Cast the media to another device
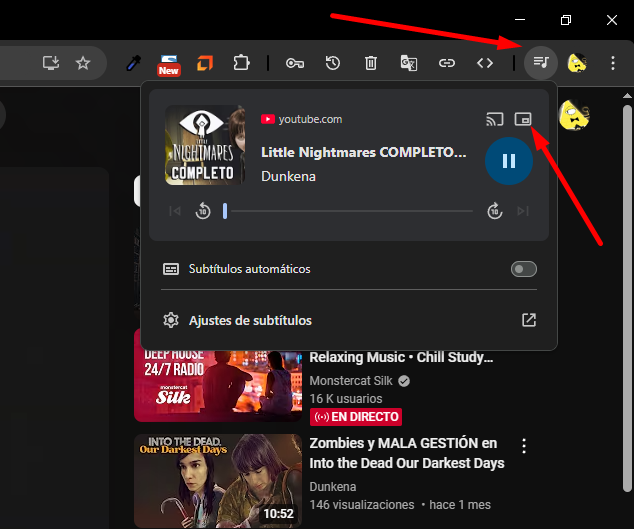The image size is (634, 529). pos(495,119)
